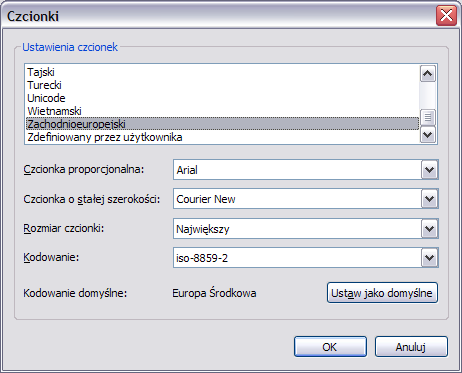Select Wietnamski list entry
This screenshot has width=462, height=373.
click(x=222, y=111)
